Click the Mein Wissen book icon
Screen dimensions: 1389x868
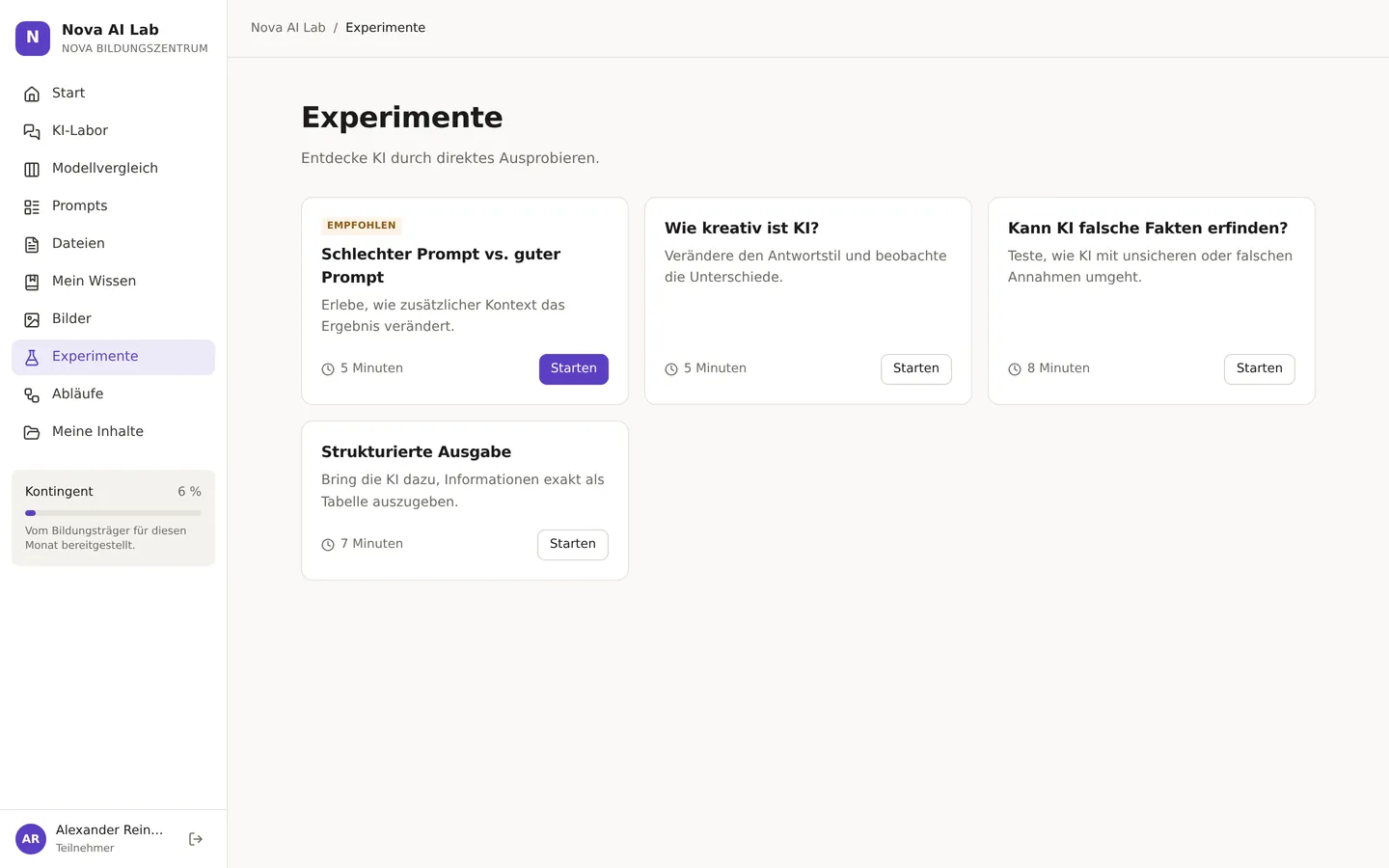32,282
